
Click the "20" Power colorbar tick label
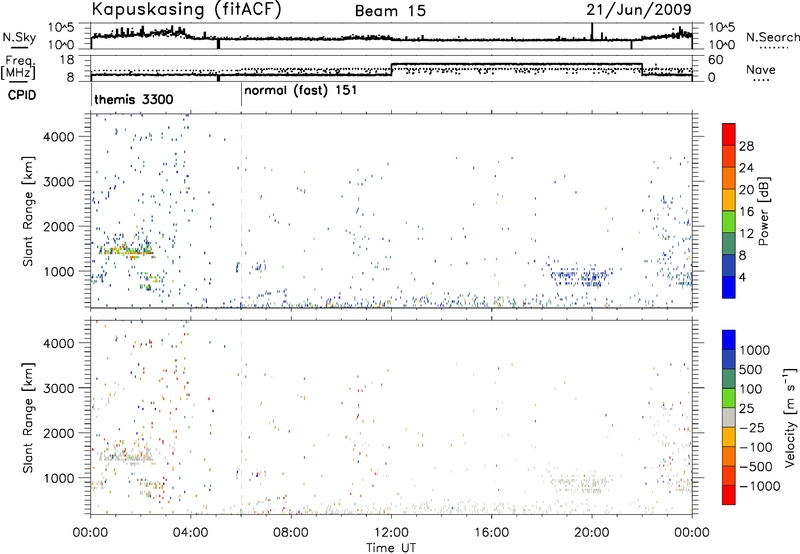(746, 190)
